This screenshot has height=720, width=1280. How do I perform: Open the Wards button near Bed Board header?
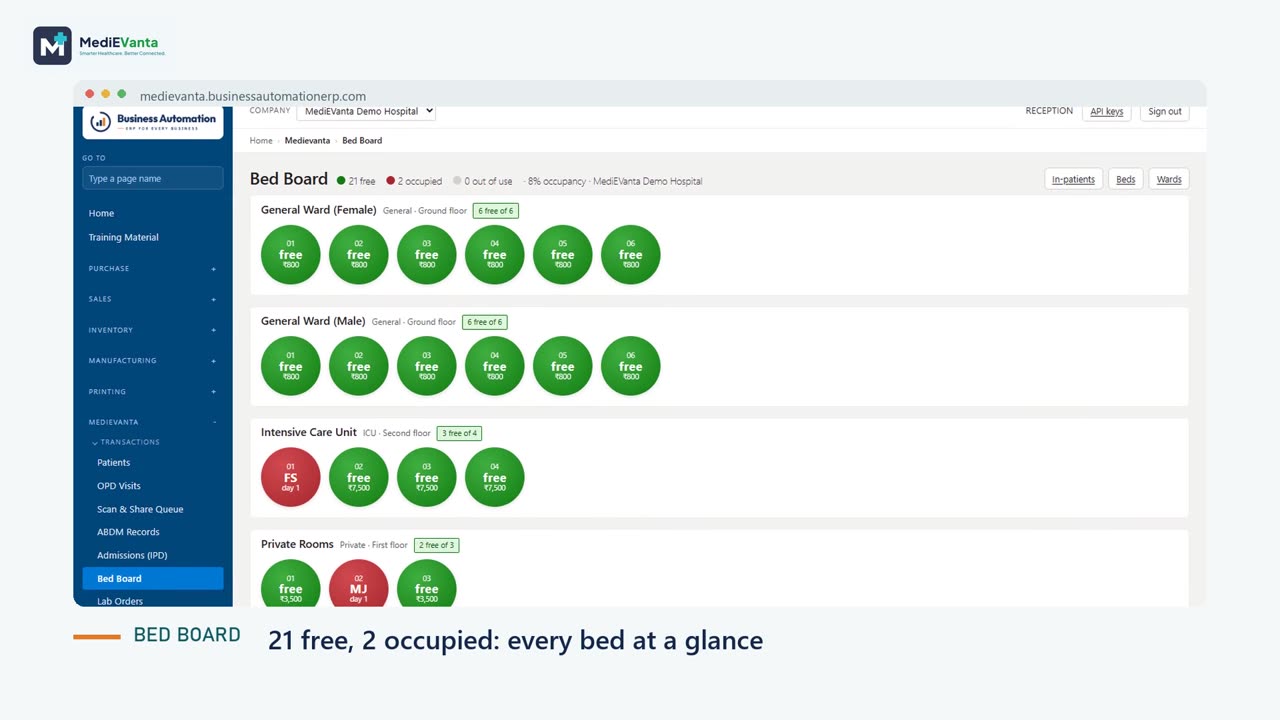[1169, 179]
